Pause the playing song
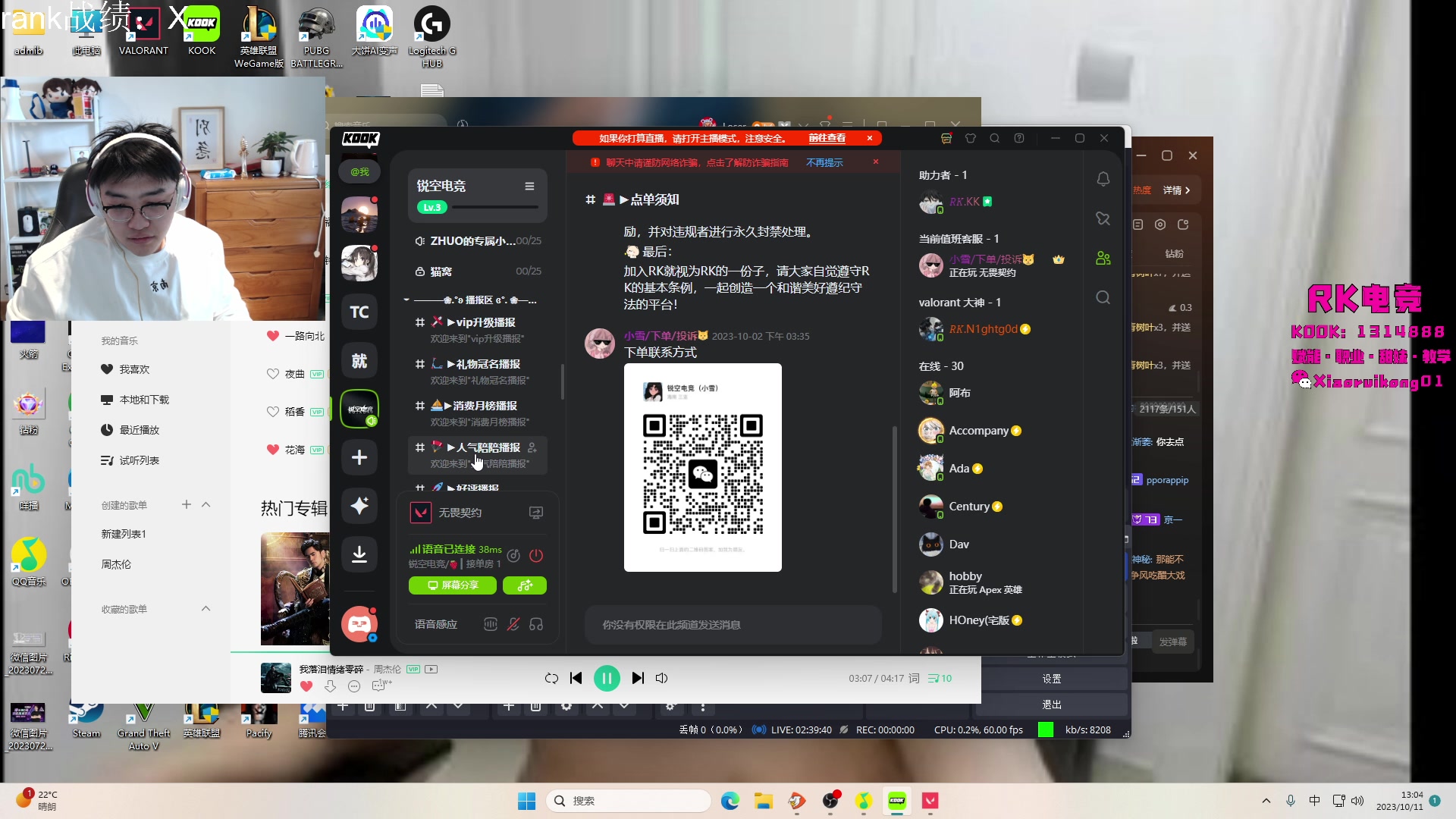The width and height of the screenshot is (1456, 819). 607,679
